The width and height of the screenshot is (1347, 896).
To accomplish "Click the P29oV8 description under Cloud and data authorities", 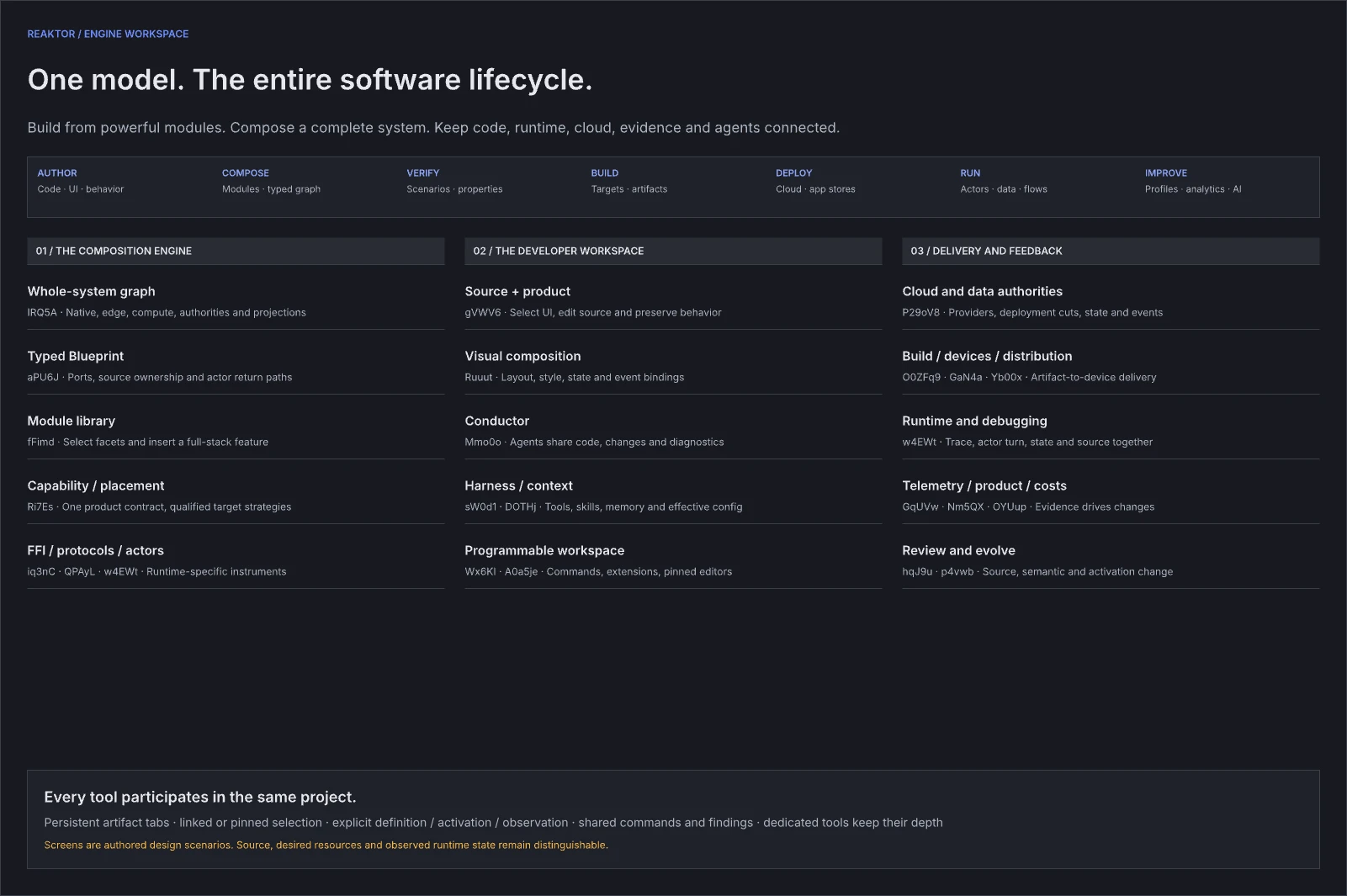I will tap(1032, 312).
